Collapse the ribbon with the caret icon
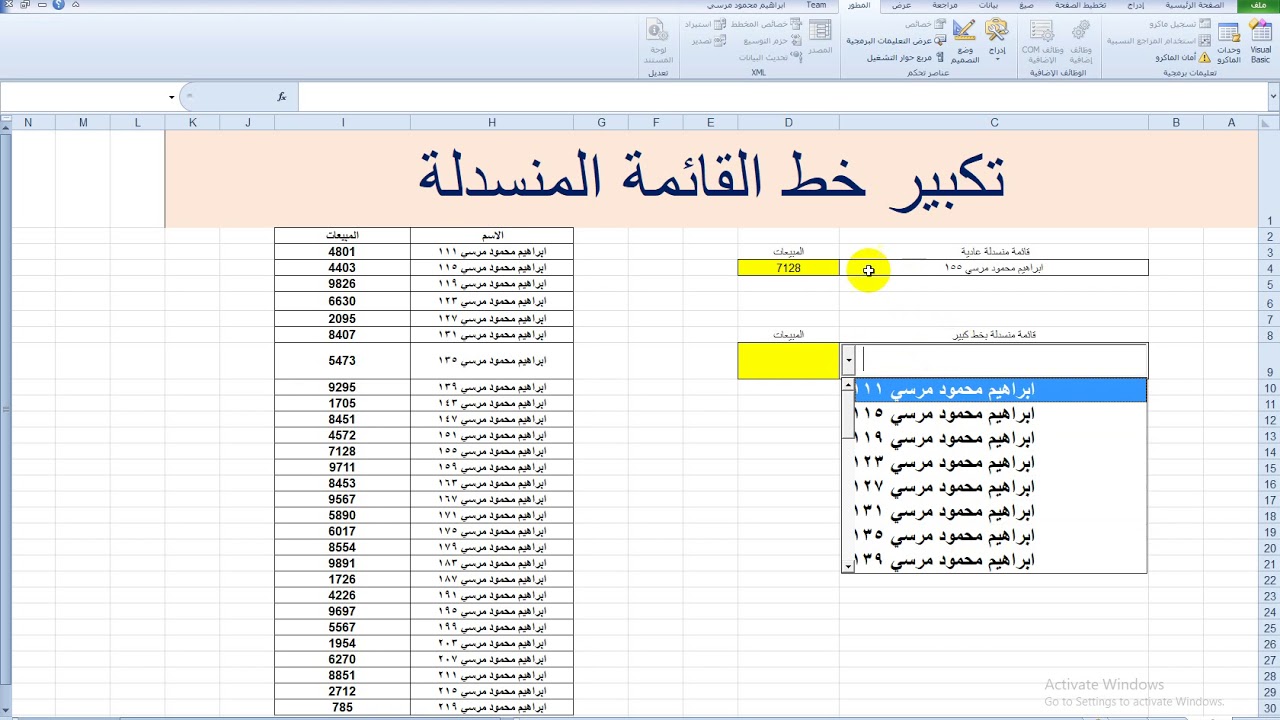This screenshot has width=1280, height=720. click(75, 5)
